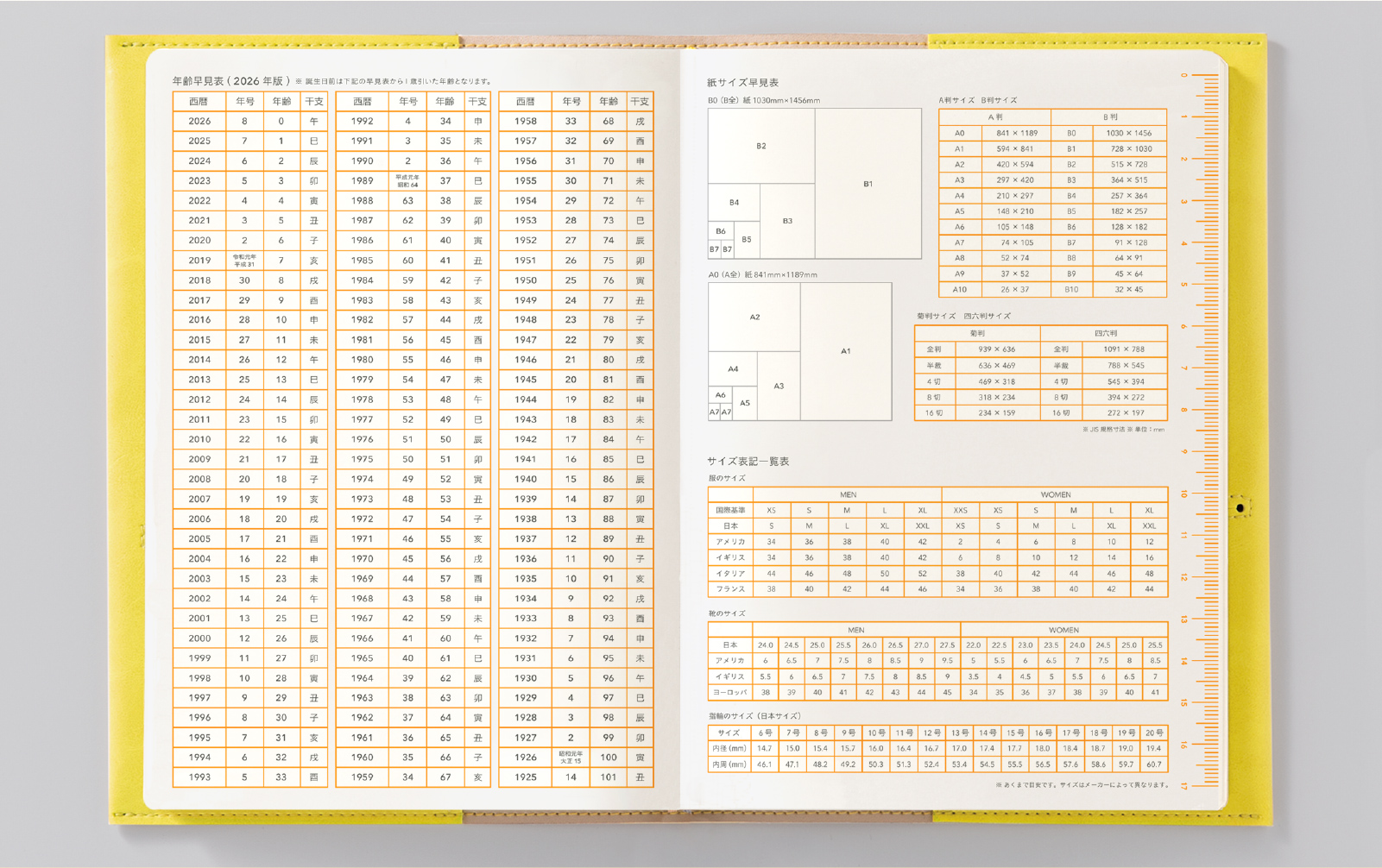Select the 菊判 column header
The height and width of the screenshot is (868, 1382).
point(977,333)
